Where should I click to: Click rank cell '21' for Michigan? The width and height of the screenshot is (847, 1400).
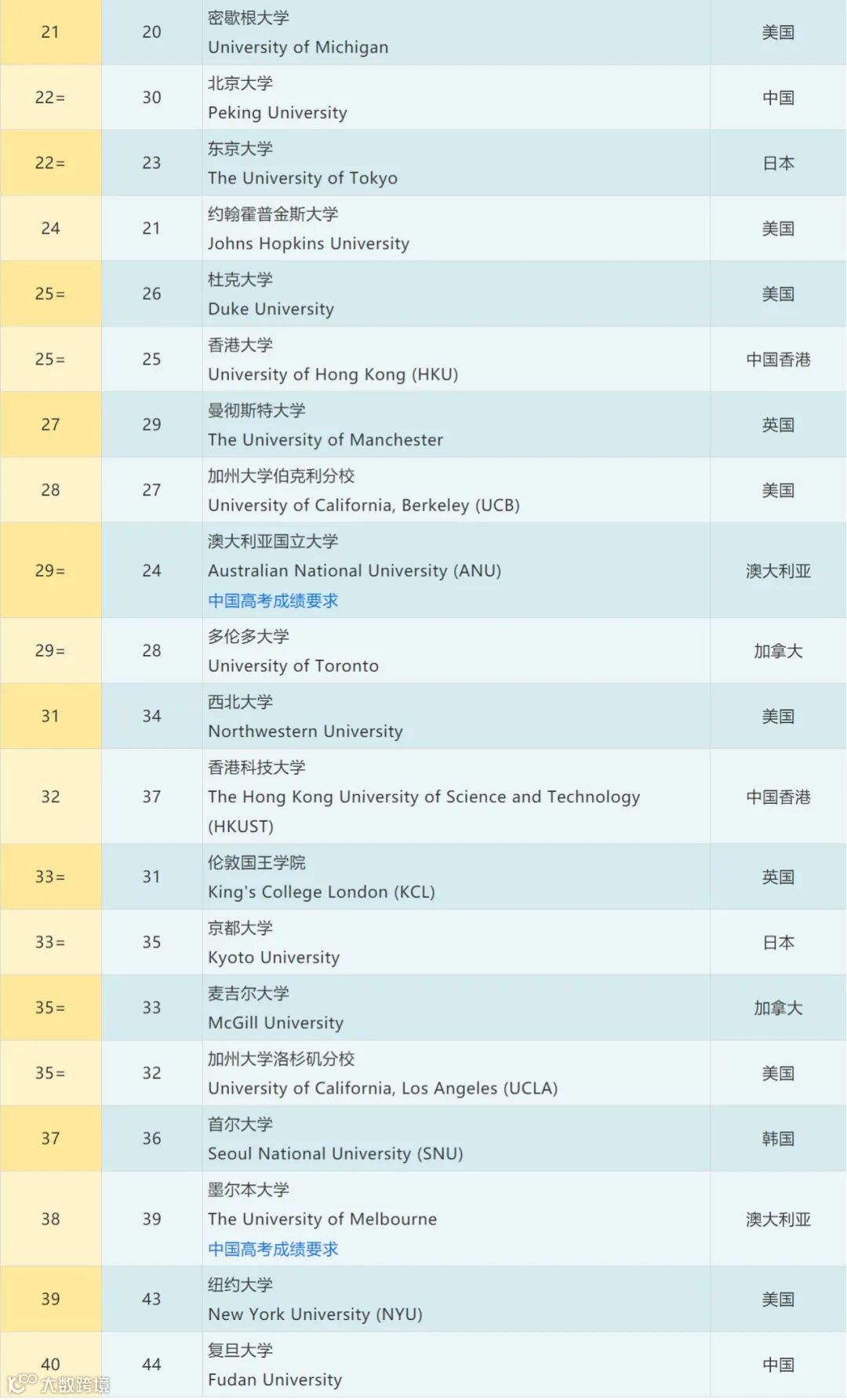click(x=50, y=32)
